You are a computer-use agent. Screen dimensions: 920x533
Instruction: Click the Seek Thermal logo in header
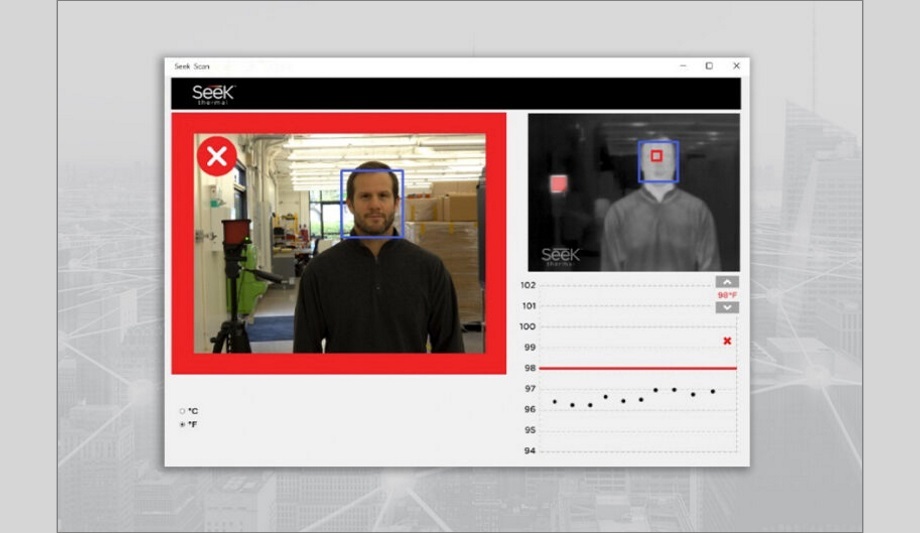(214, 94)
